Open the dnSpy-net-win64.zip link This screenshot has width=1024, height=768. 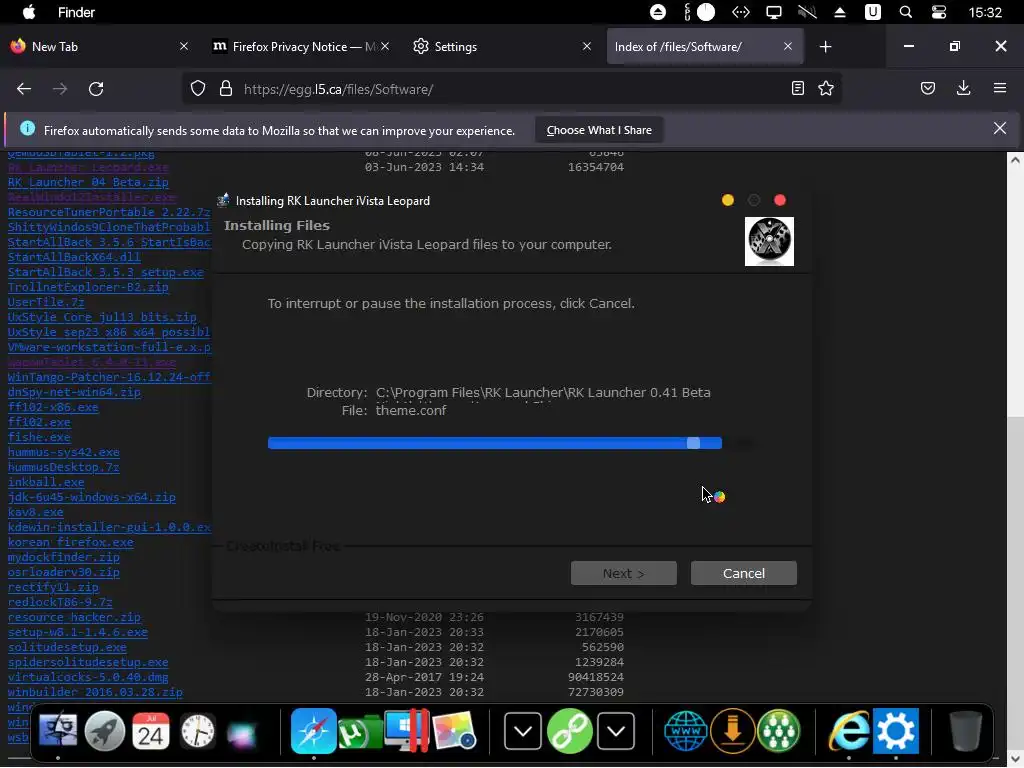(x=74, y=392)
